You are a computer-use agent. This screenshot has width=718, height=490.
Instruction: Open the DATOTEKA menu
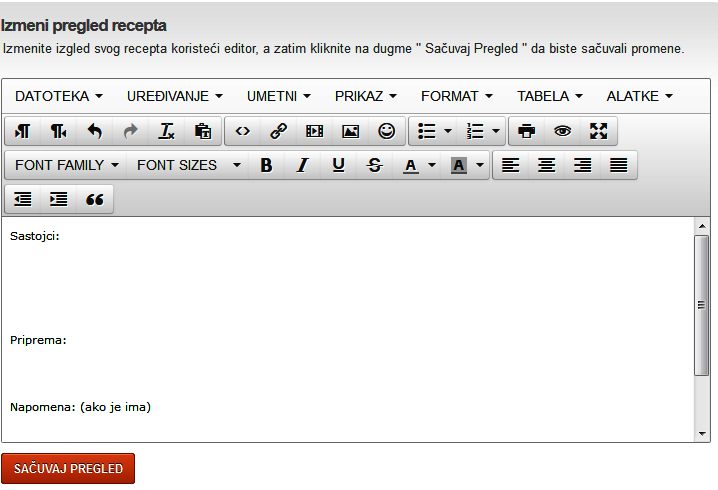tap(59, 96)
